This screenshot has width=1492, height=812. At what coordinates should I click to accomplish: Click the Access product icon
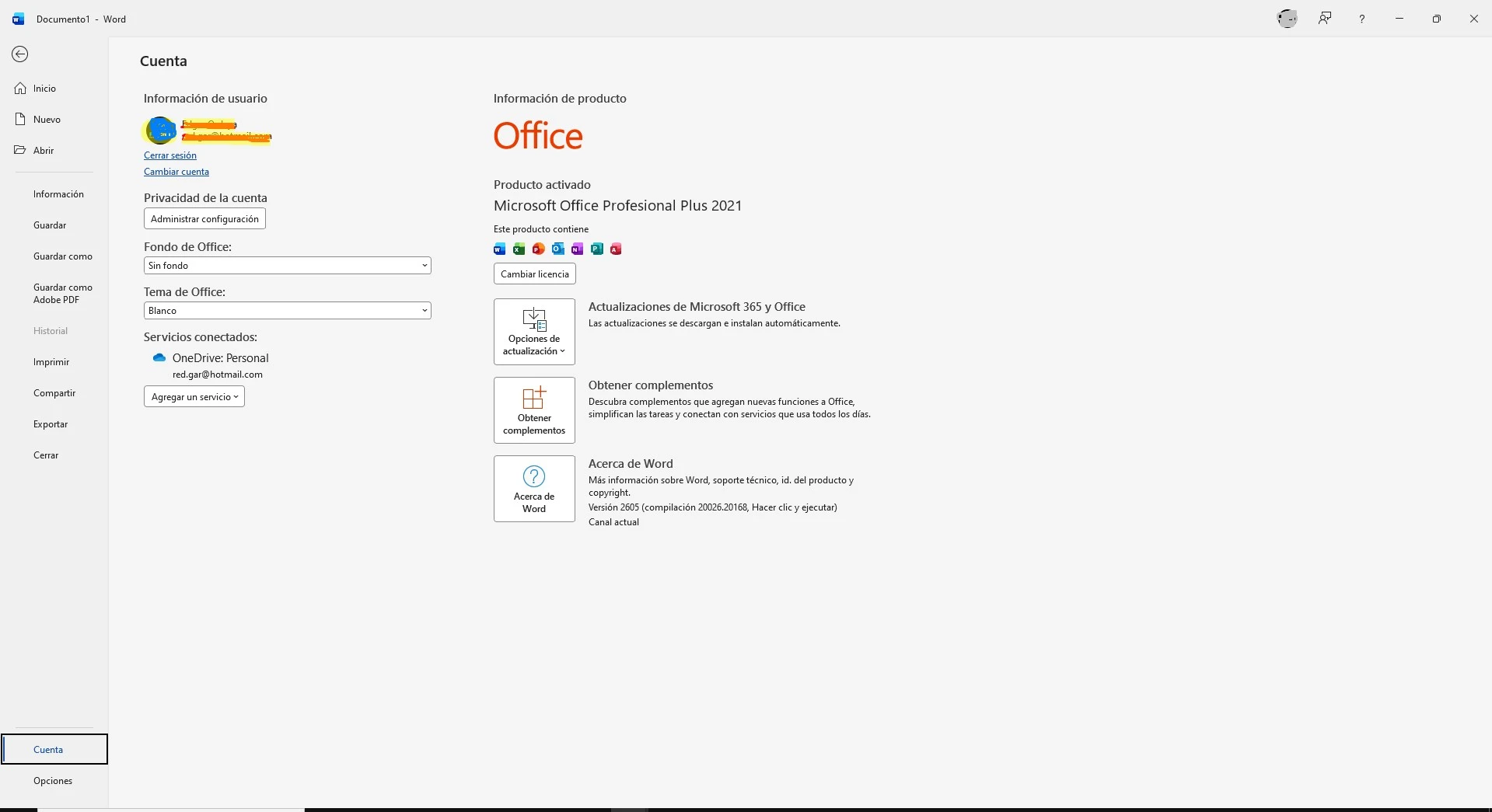(616, 249)
